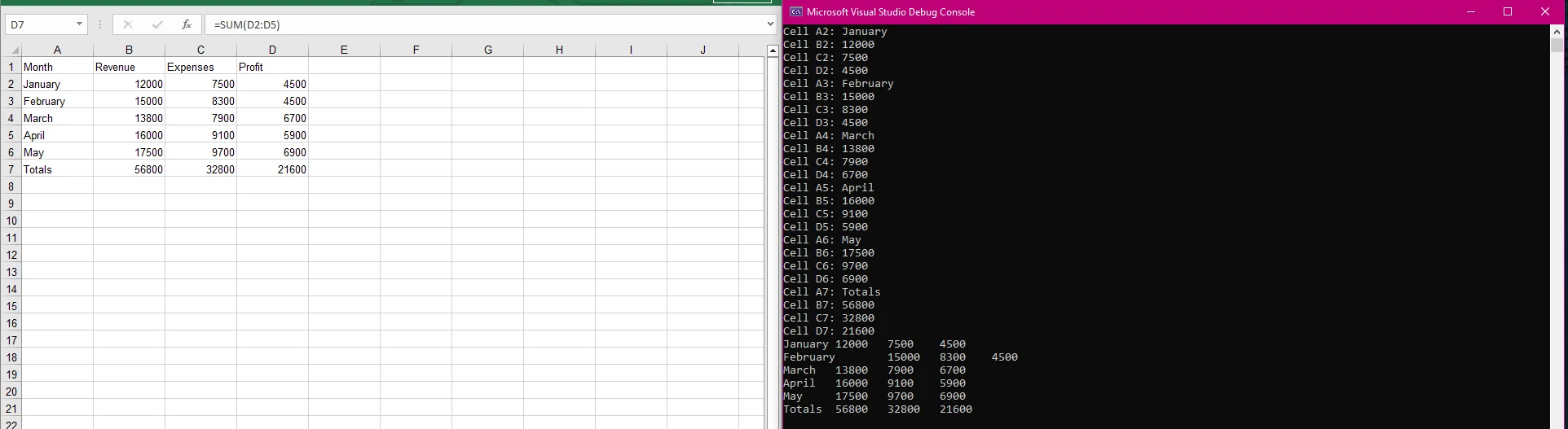The image size is (1568, 429).
Task: Click the Insert Function fx icon
Action: 187,24
